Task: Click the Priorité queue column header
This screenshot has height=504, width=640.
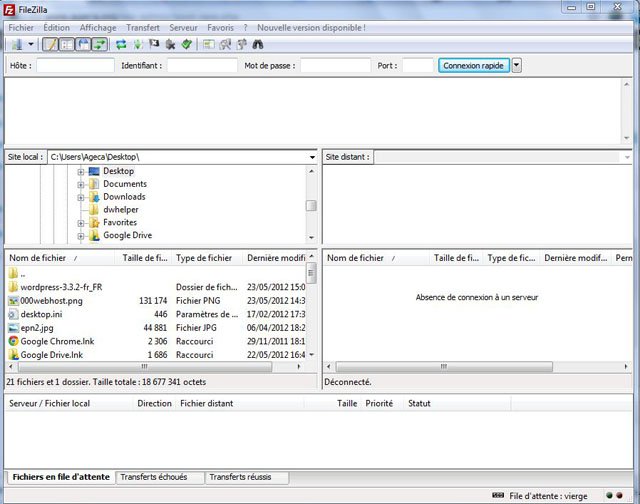Action: pyautogui.click(x=379, y=404)
